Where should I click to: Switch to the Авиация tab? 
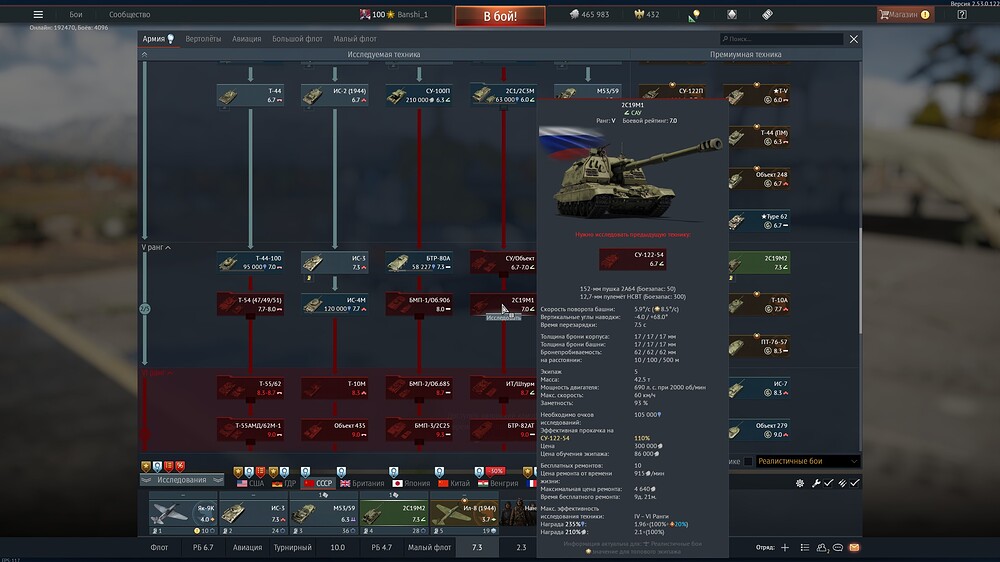pos(247,39)
